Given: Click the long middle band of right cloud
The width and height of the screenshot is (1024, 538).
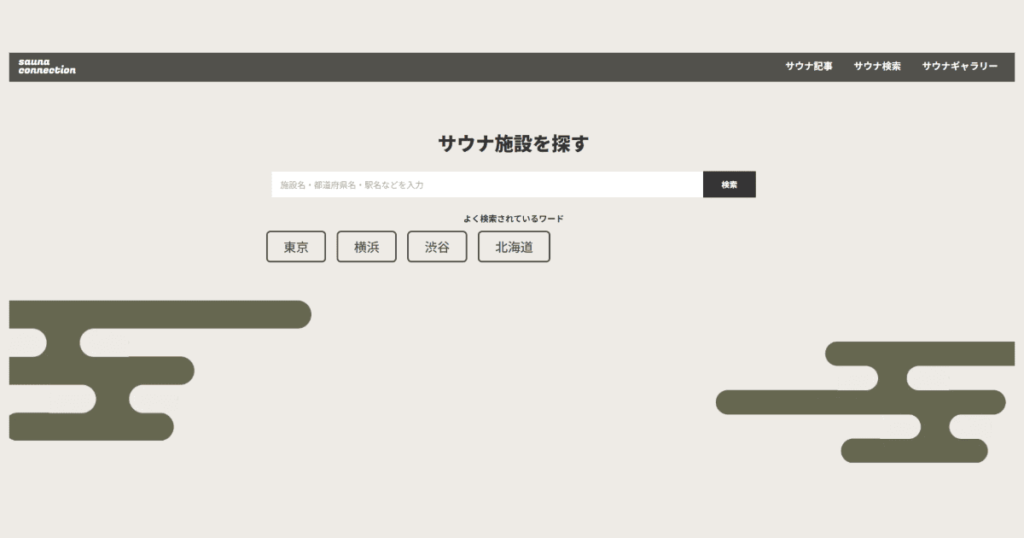Looking at the screenshot, I should 860,402.
